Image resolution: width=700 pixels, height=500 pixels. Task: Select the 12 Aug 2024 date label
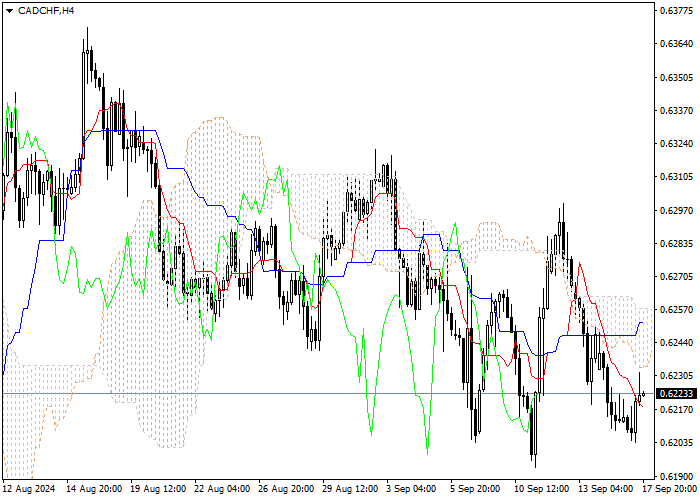[x=29, y=489]
